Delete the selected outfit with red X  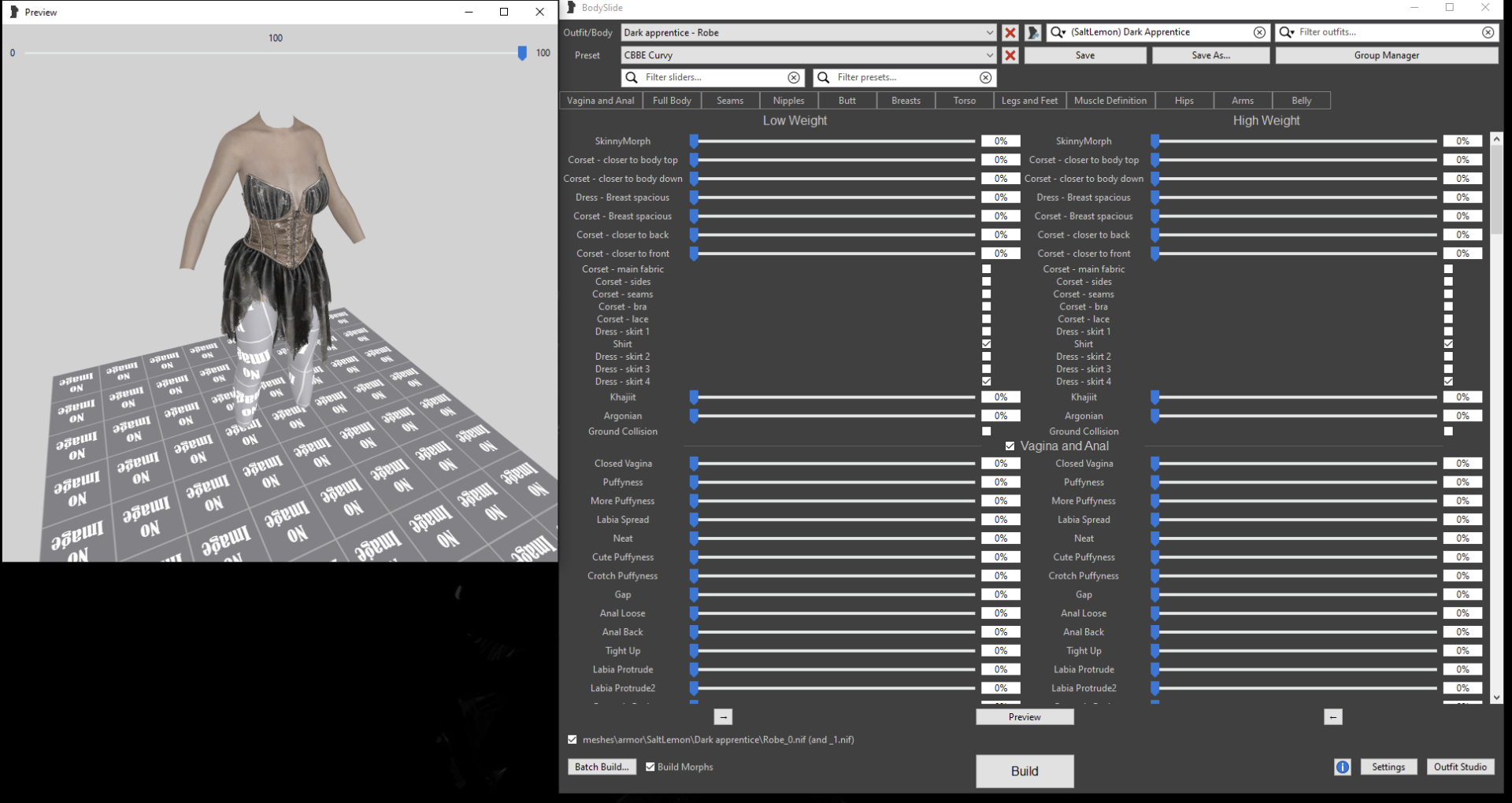coord(1010,32)
